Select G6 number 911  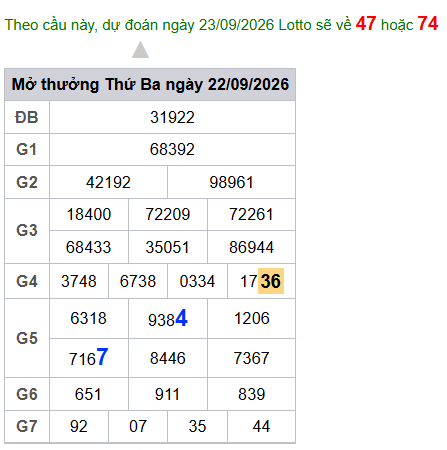[x=167, y=394]
